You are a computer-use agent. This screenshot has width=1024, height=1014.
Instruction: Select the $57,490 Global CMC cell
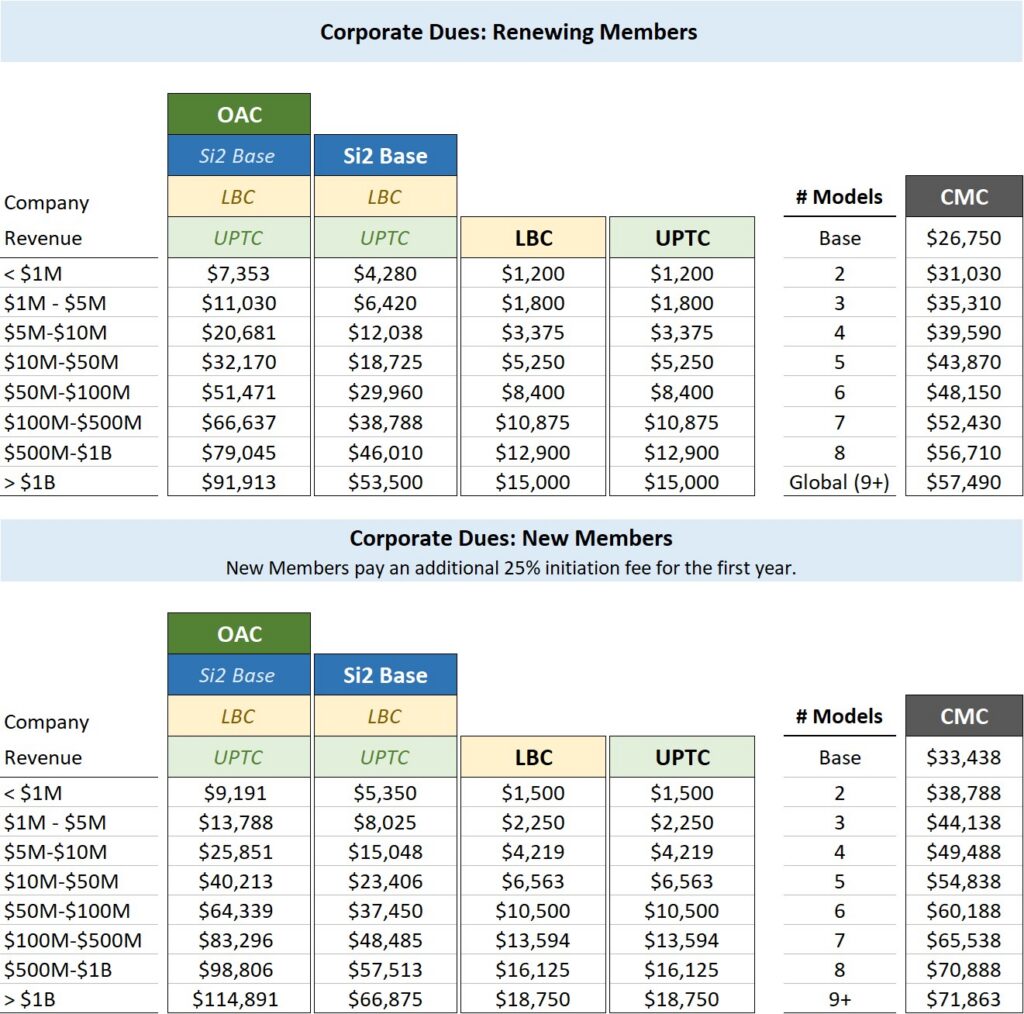965,482
